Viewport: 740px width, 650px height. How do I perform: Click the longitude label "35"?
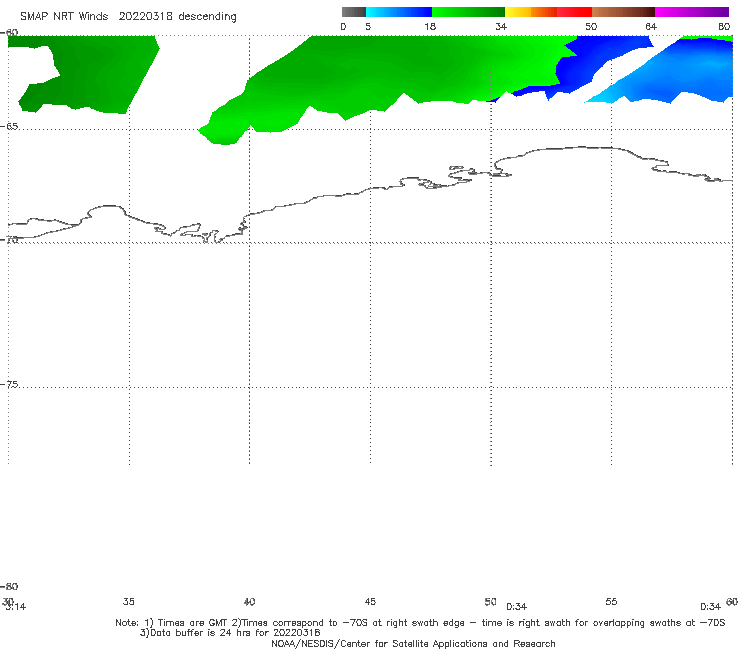[129, 601]
